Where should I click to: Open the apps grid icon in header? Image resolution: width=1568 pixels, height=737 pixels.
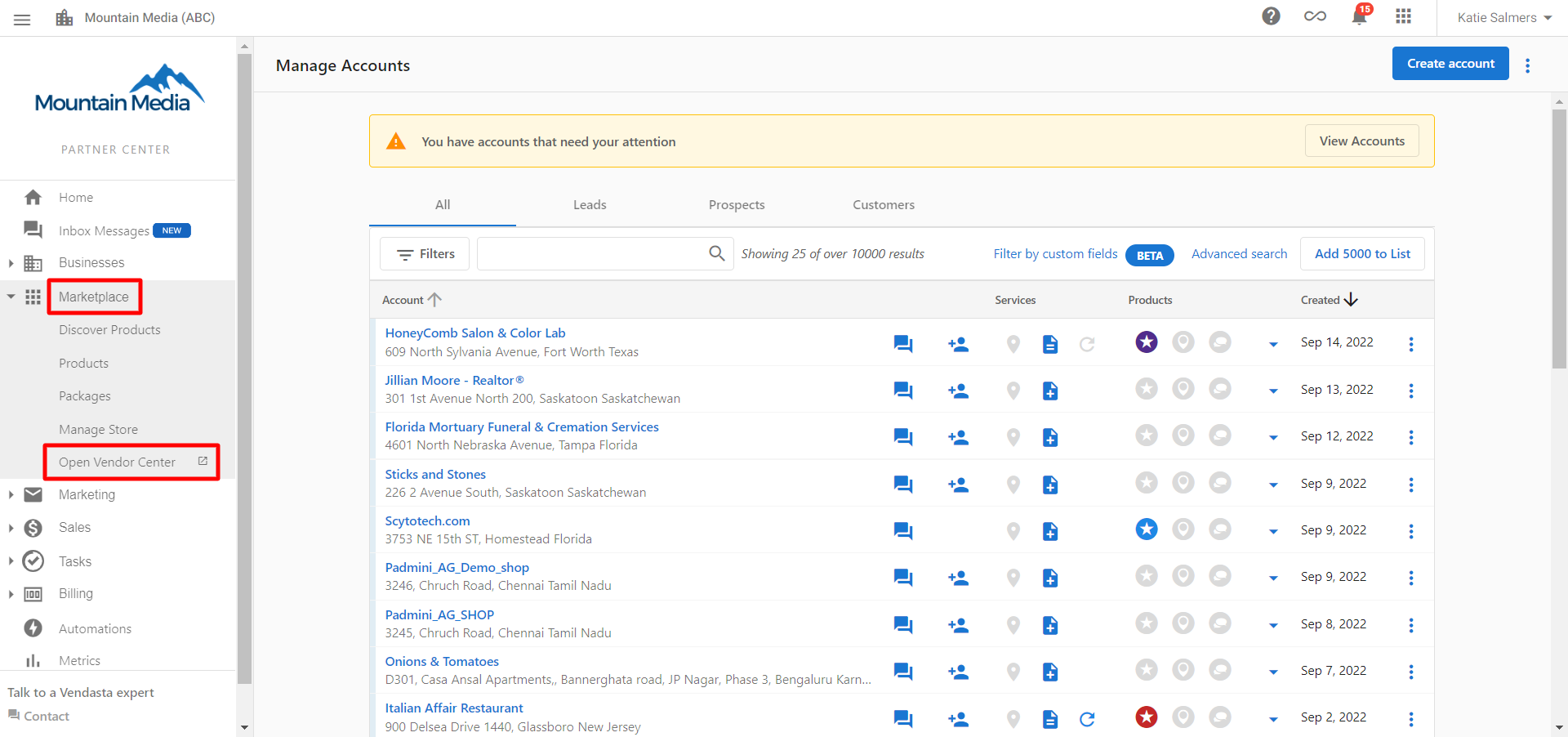(1404, 16)
